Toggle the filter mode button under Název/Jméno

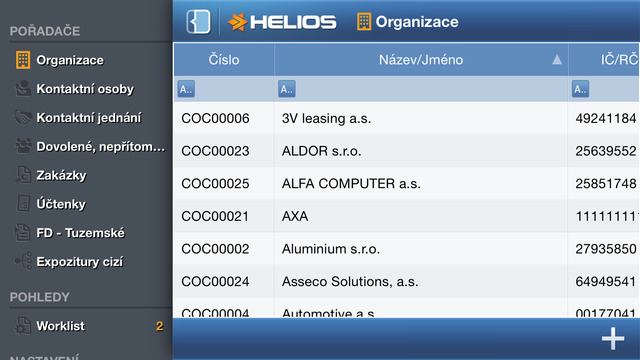click(287, 89)
